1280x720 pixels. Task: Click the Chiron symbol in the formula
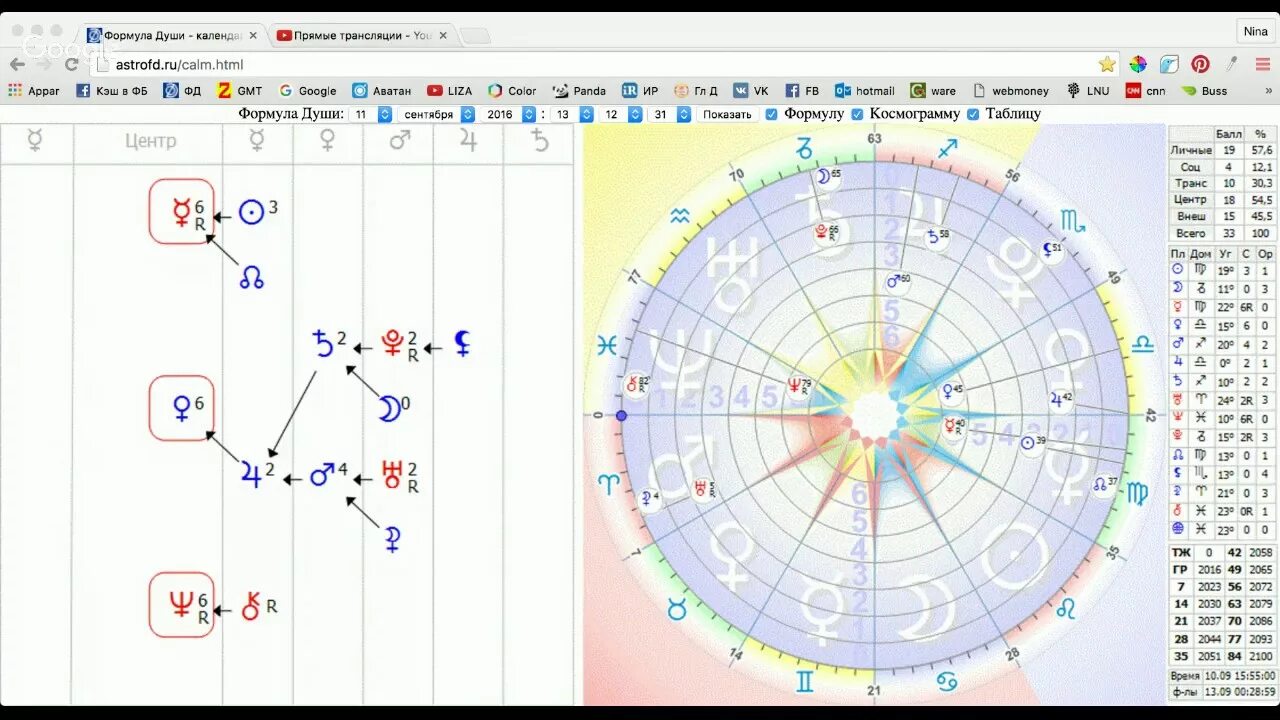tap(250, 606)
